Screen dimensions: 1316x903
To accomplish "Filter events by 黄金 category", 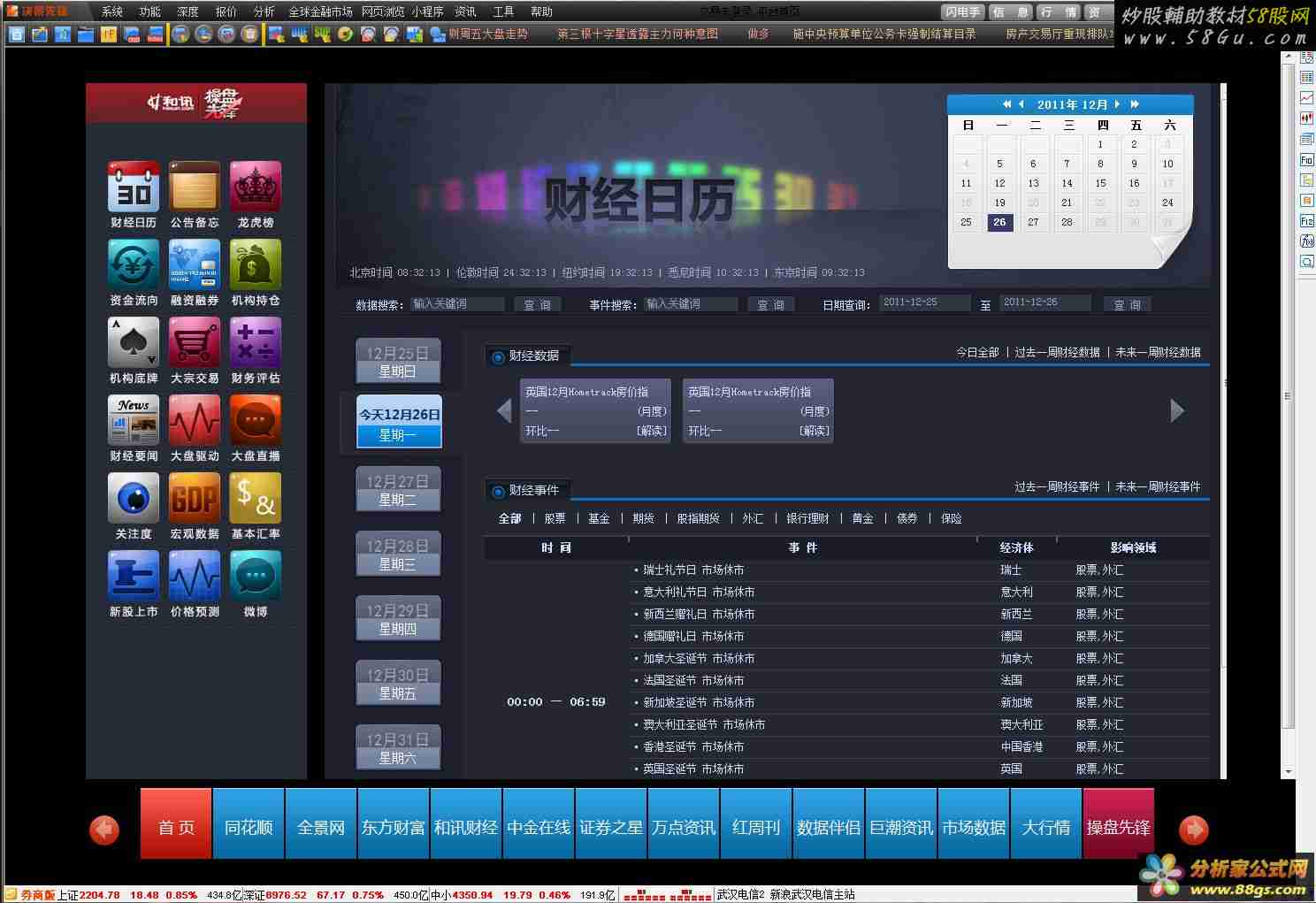I will tap(862, 518).
